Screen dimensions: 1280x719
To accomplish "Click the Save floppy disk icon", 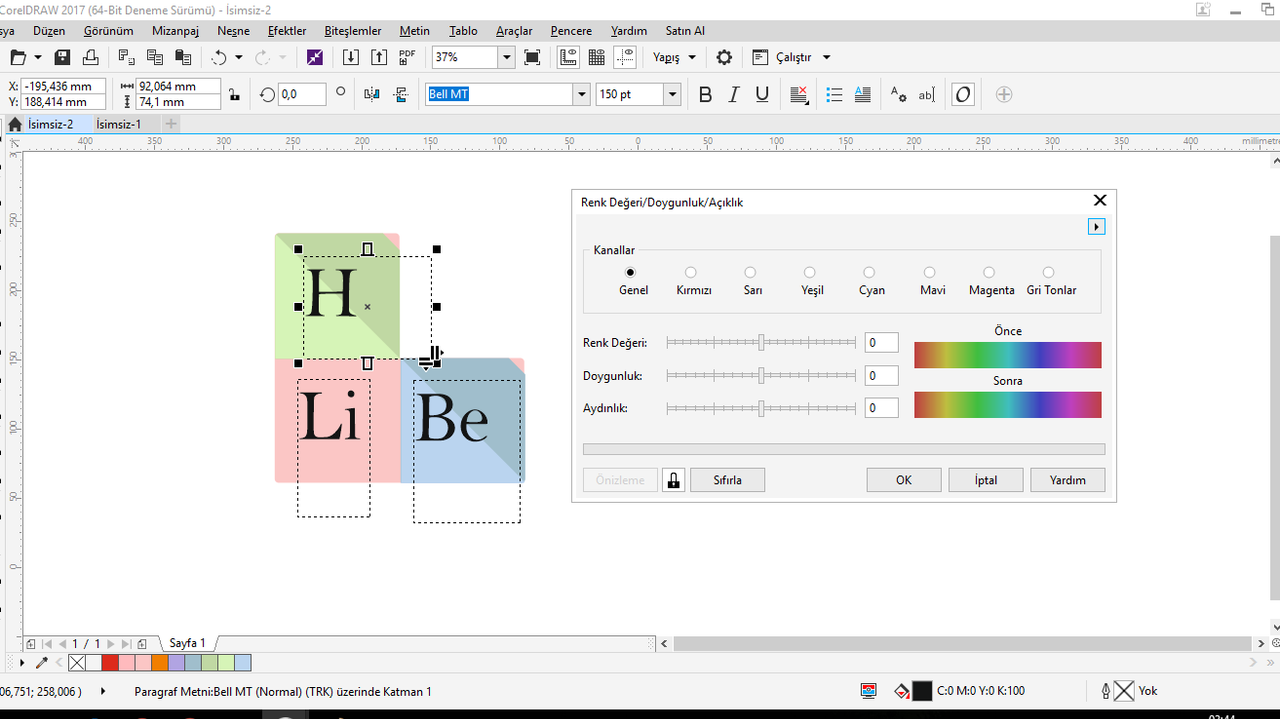I will click(62, 58).
